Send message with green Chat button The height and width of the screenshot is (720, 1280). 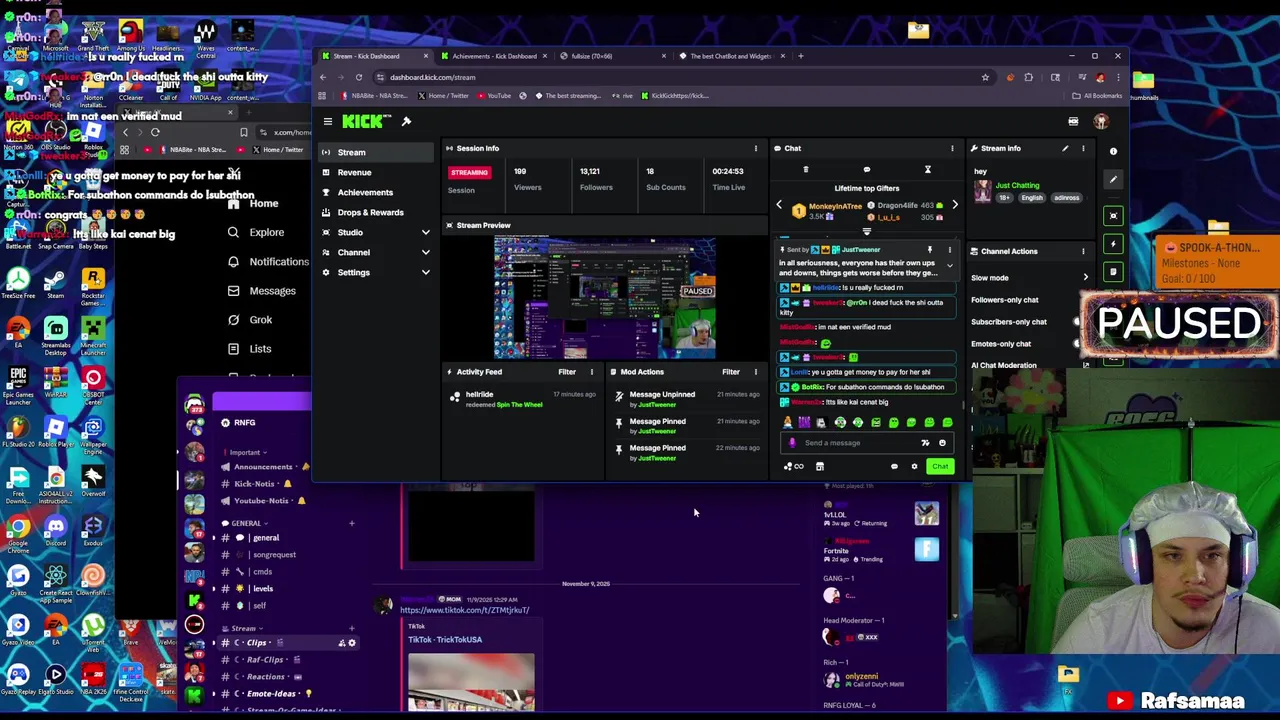[940, 467]
